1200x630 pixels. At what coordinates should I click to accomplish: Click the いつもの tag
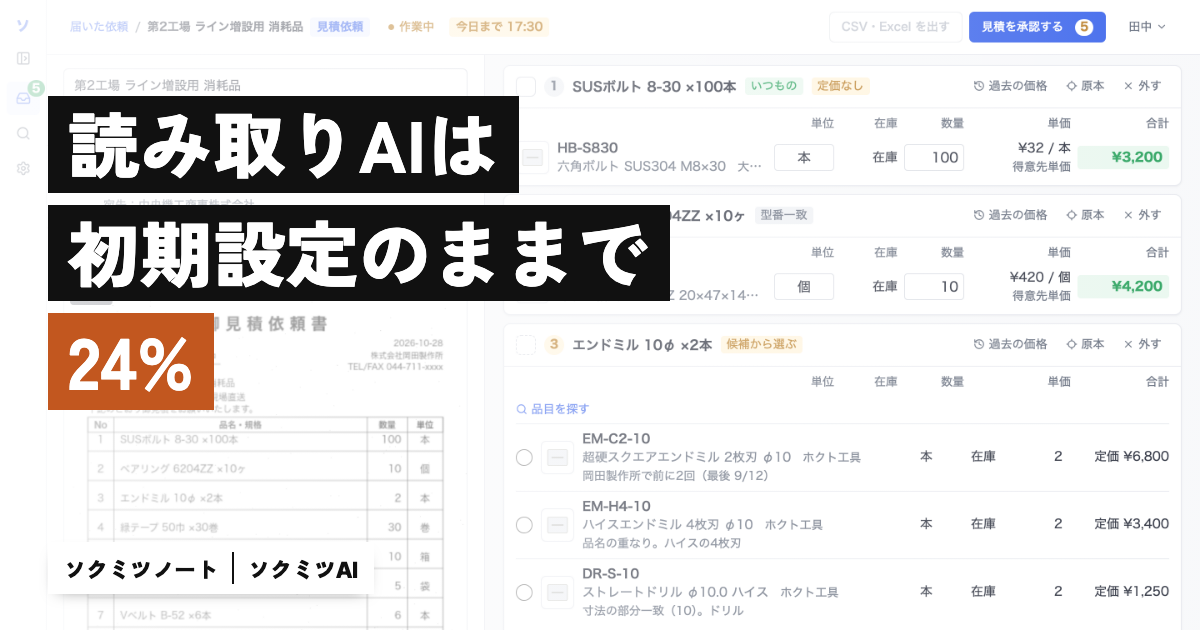774,86
